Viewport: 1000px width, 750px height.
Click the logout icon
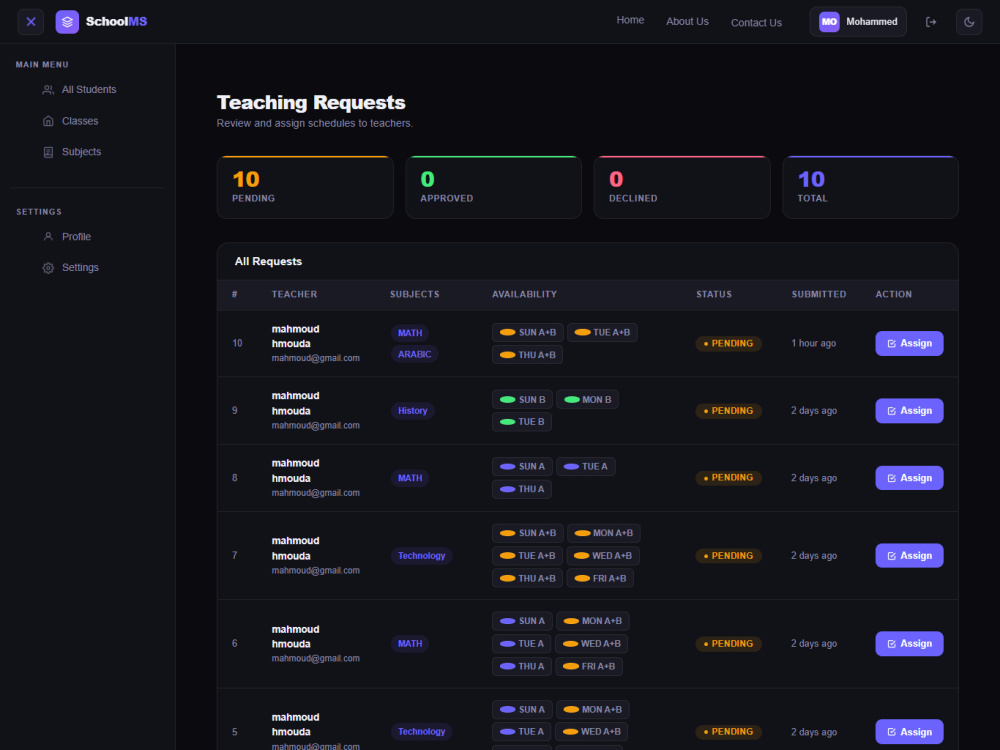pos(930,22)
